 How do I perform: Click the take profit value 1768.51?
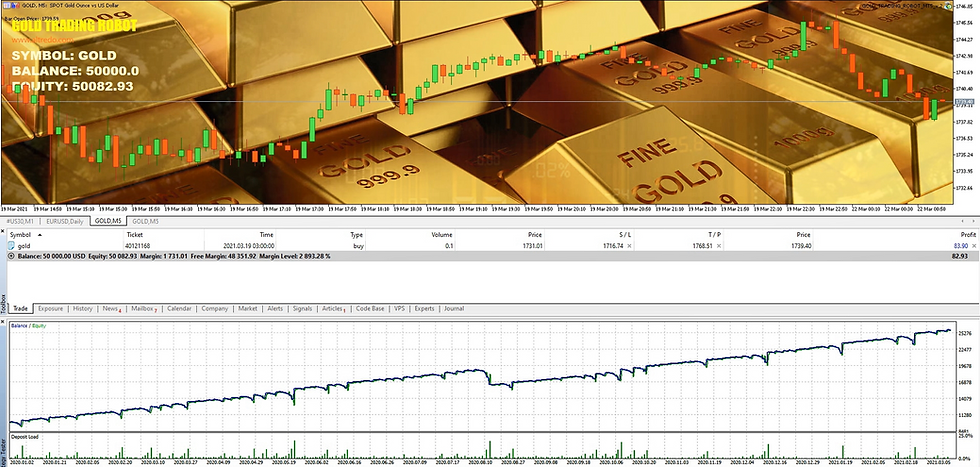tap(702, 246)
